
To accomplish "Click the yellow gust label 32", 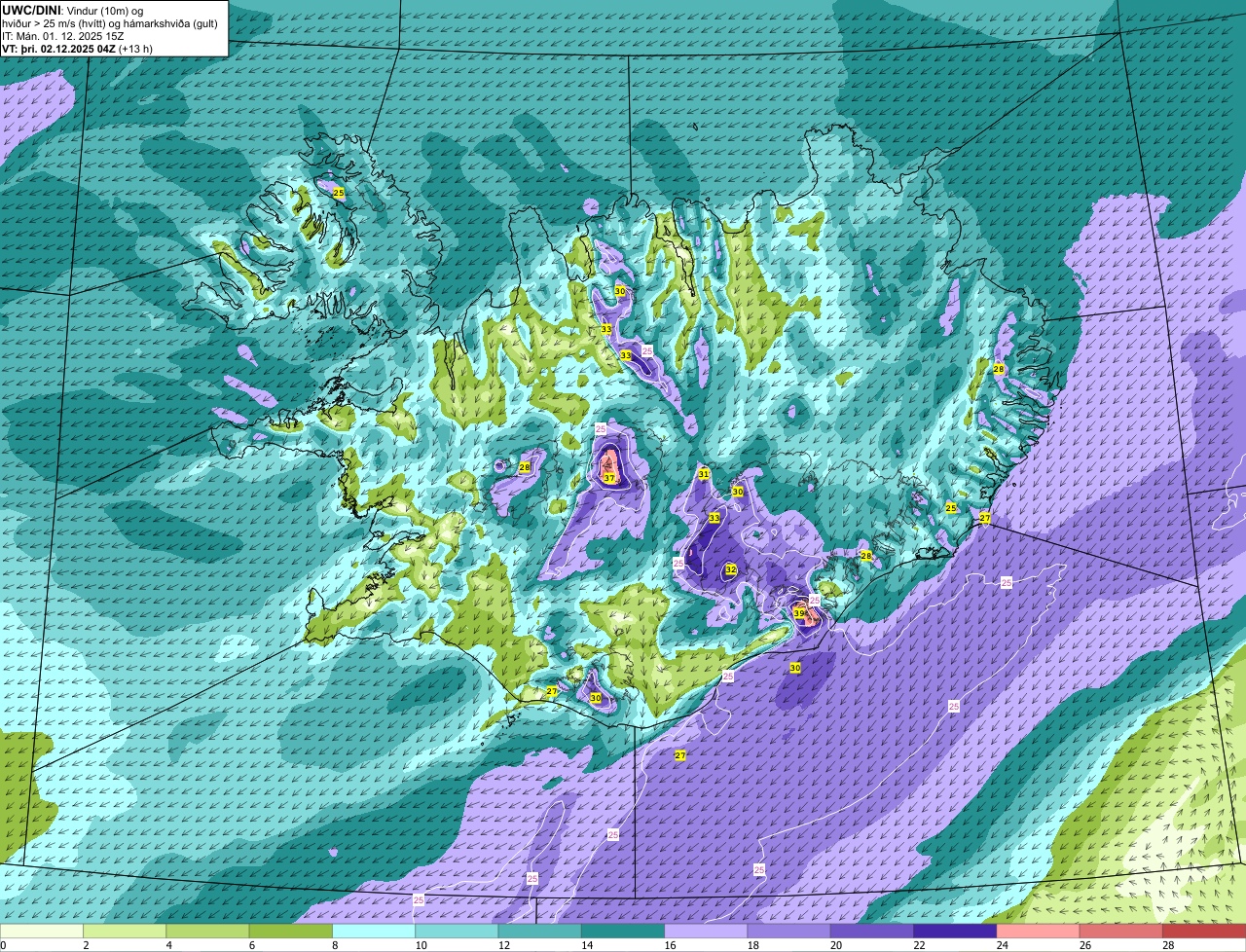I will point(731,569).
